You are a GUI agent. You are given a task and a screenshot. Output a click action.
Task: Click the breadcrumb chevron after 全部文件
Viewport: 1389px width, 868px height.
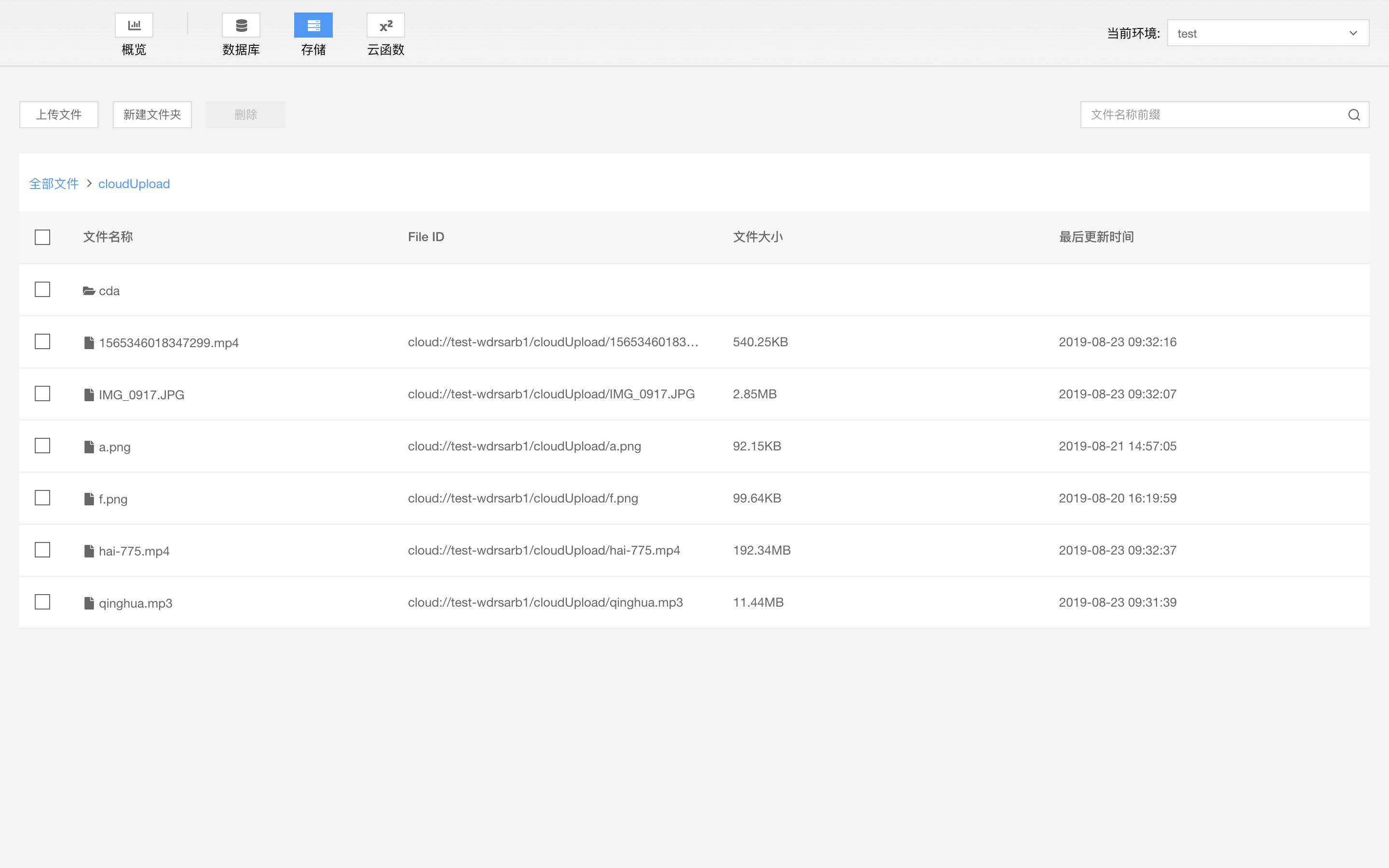tap(89, 184)
